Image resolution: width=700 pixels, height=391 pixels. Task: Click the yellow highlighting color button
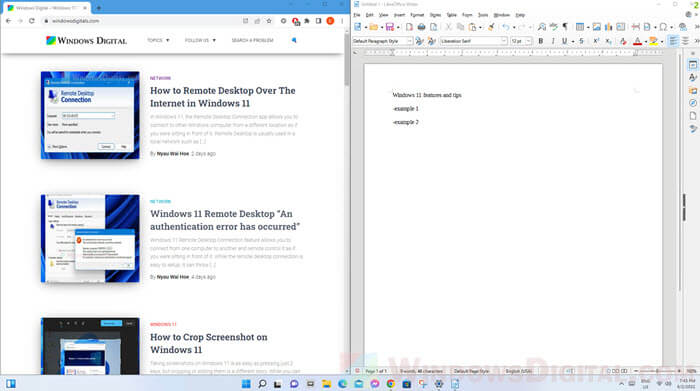(x=654, y=41)
